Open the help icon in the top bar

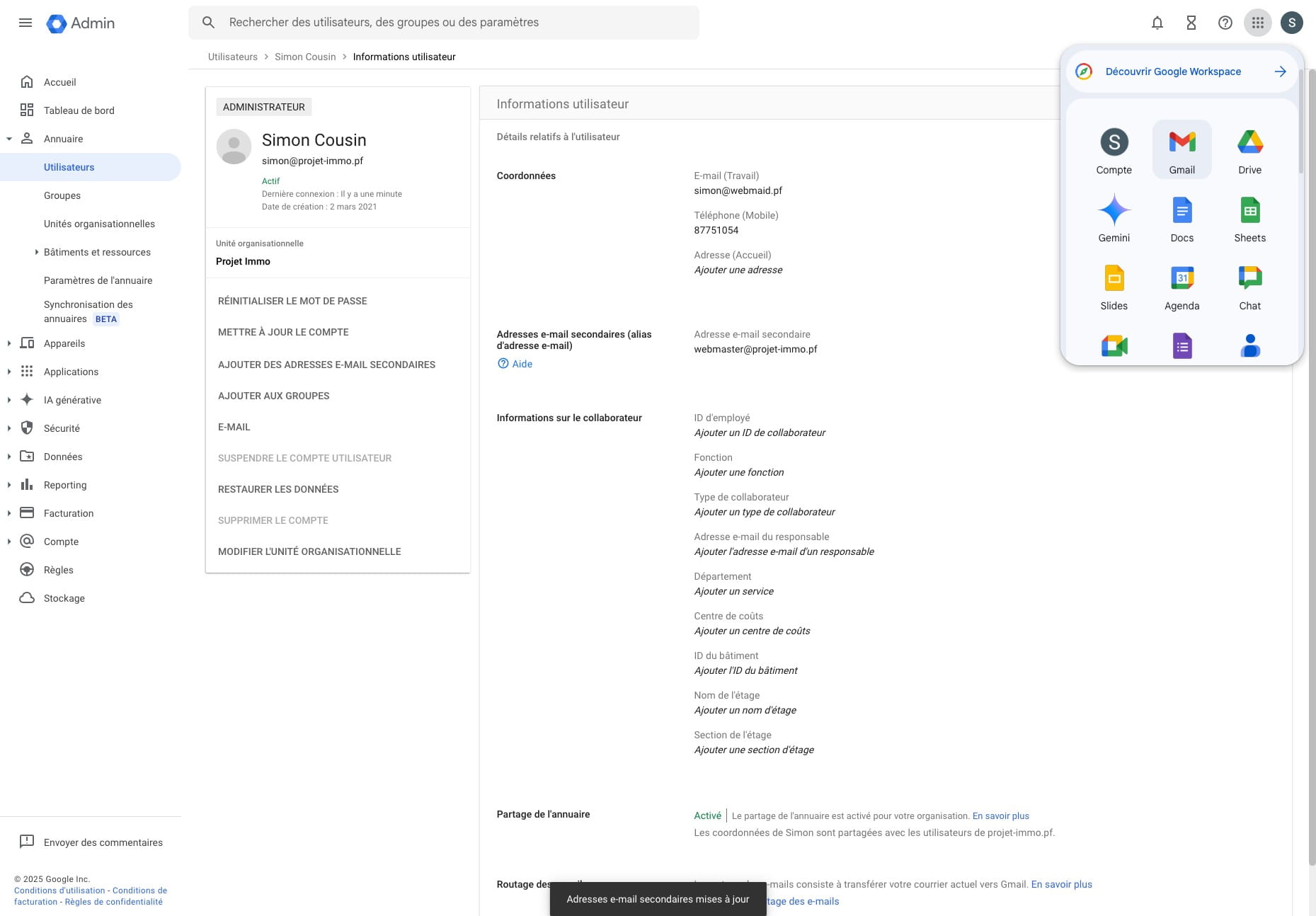point(1224,22)
